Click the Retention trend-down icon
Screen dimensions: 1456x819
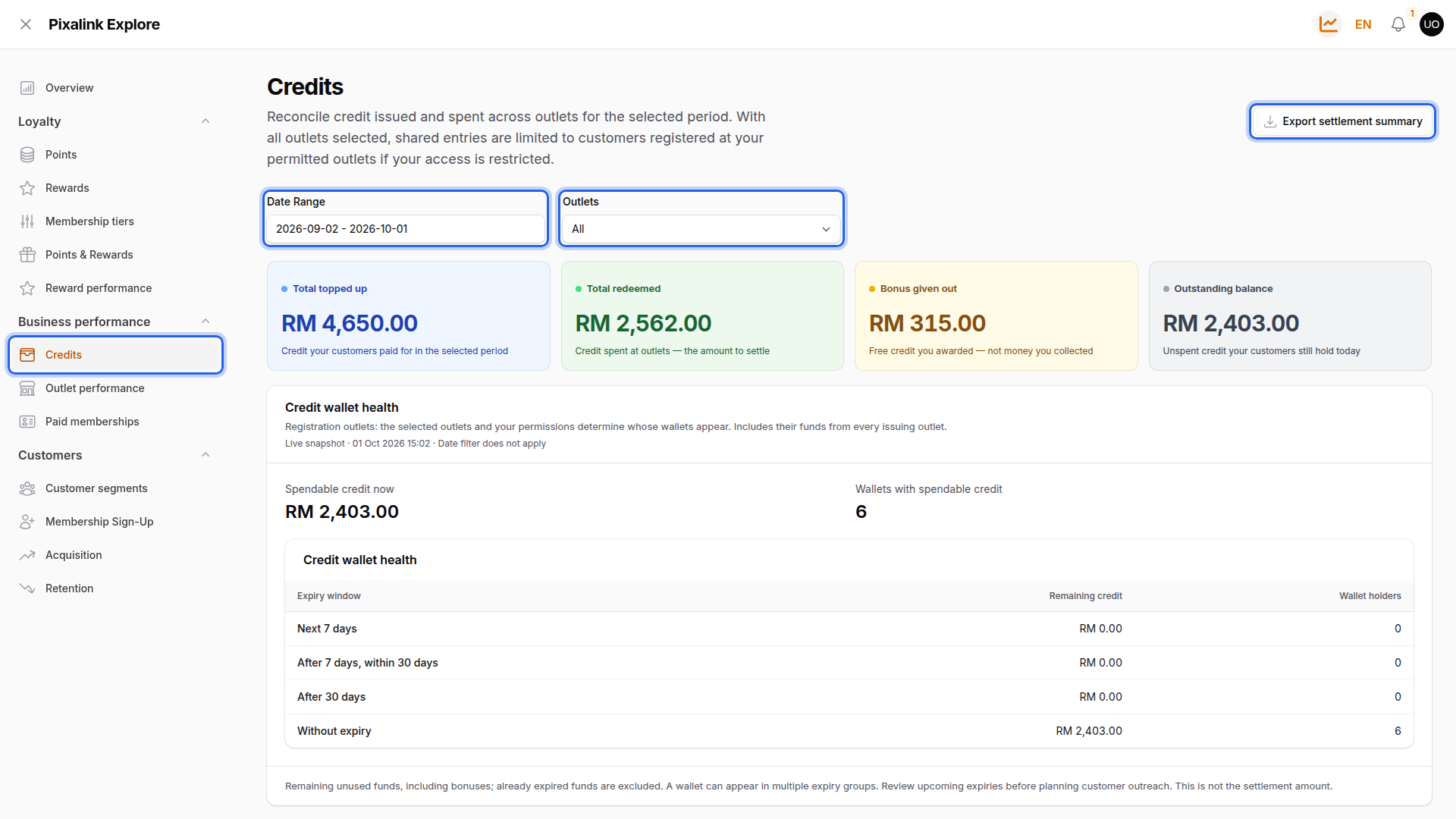pyautogui.click(x=27, y=588)
